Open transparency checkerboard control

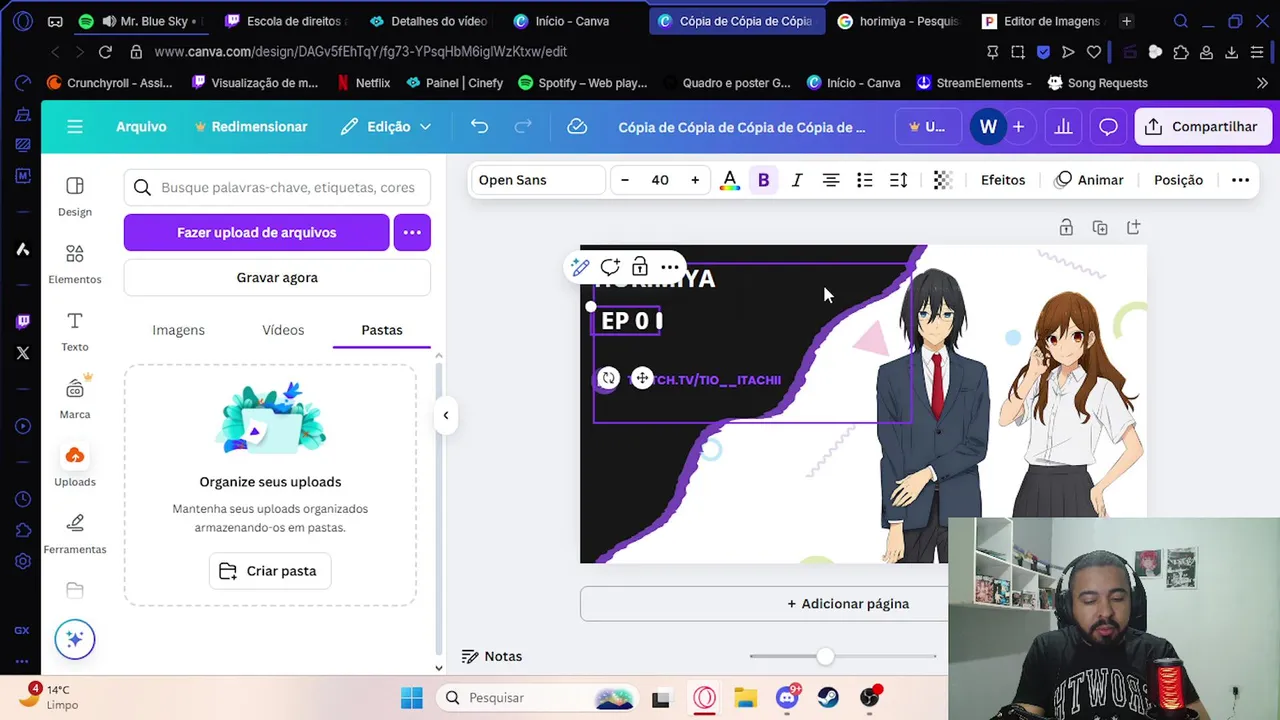pyautogui.click(x=942, y=180)
